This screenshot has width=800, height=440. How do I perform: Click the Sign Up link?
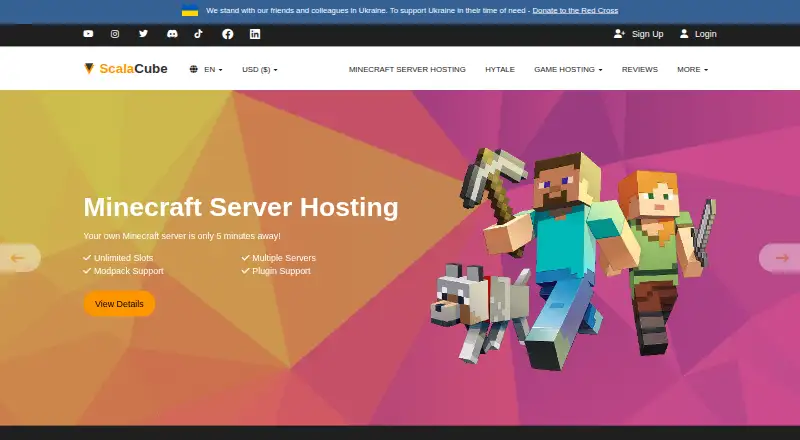638,34
